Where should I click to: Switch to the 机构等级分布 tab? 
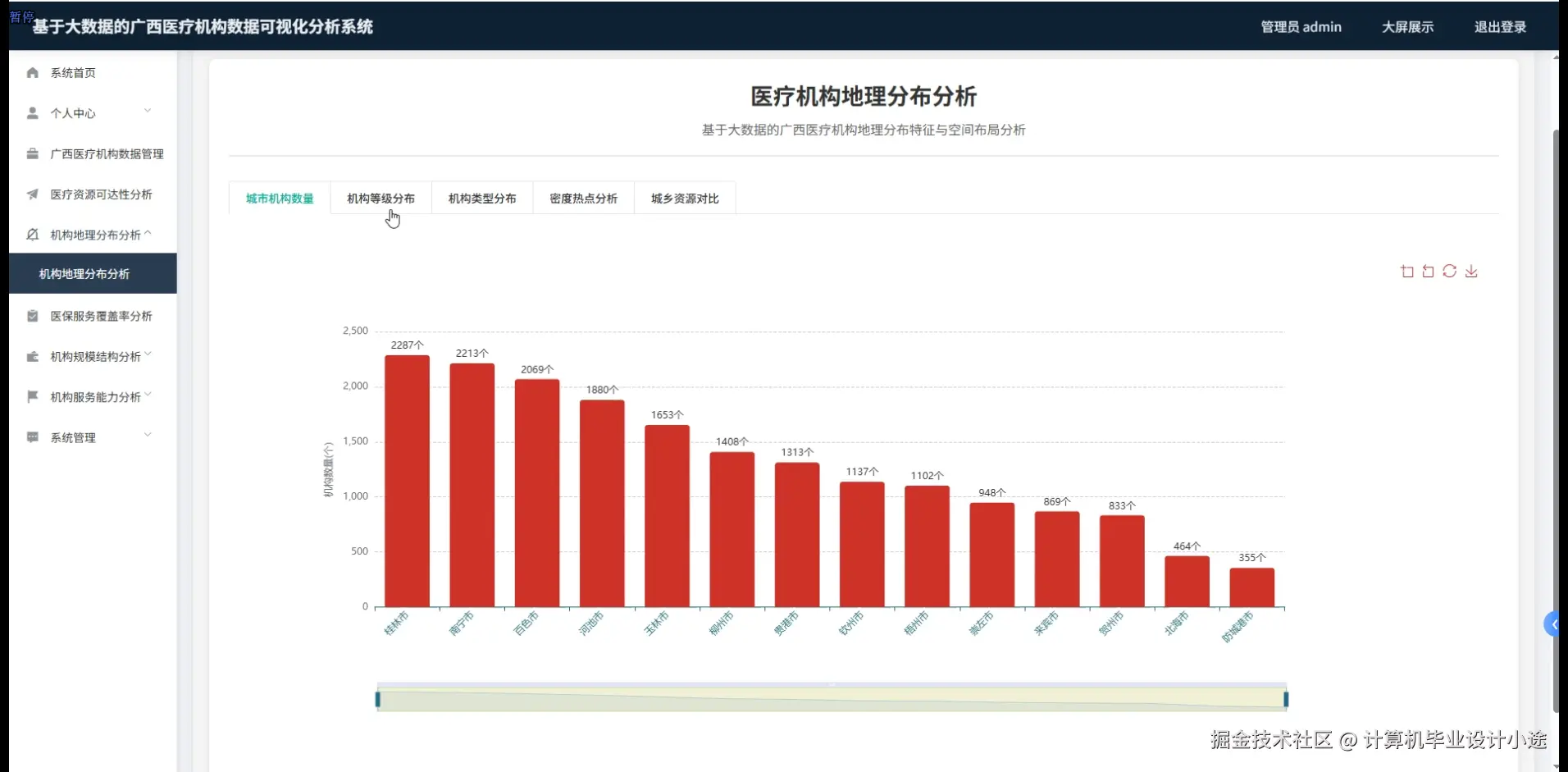click(x=379, y=198)
